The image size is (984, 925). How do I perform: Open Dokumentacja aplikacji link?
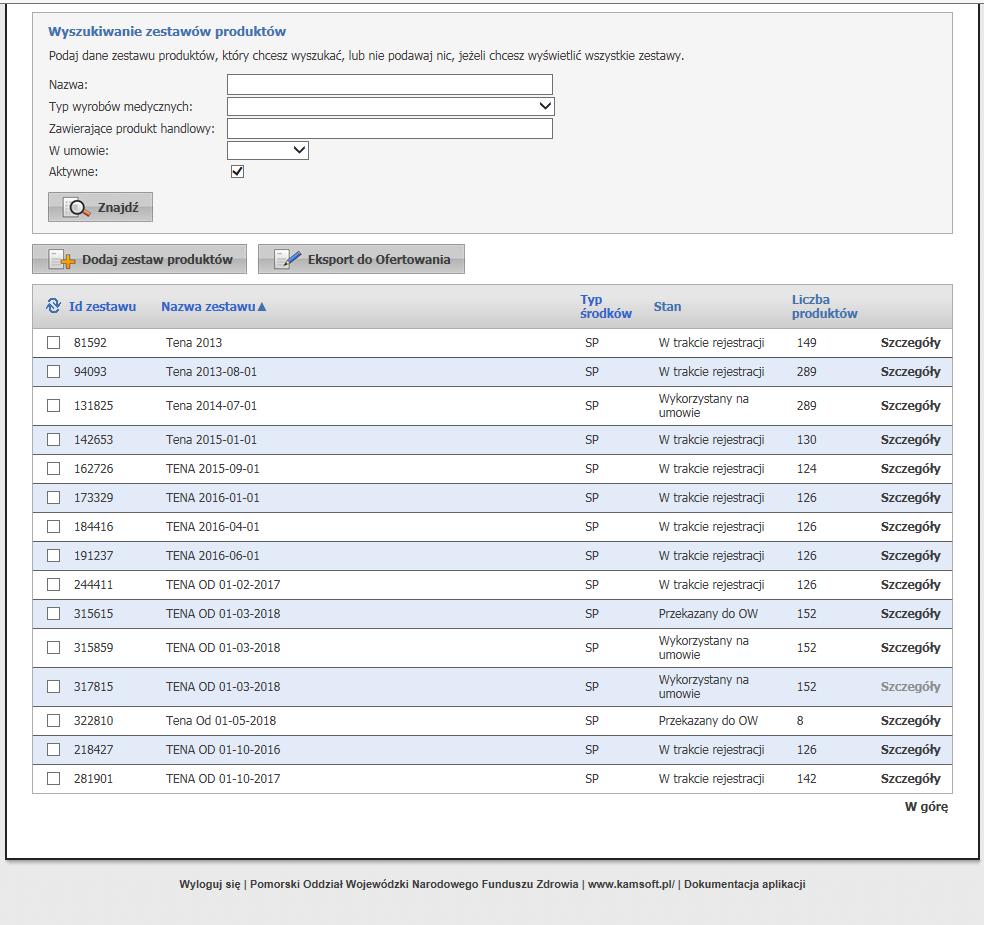(744, 884)
